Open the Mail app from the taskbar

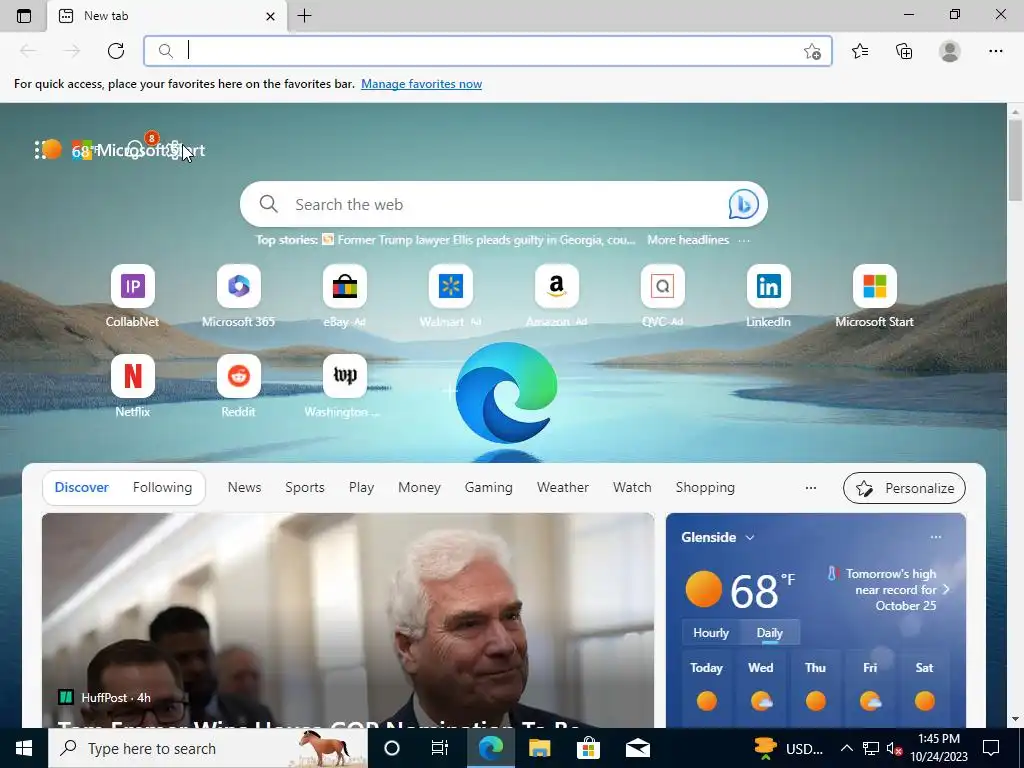(637, 748)
